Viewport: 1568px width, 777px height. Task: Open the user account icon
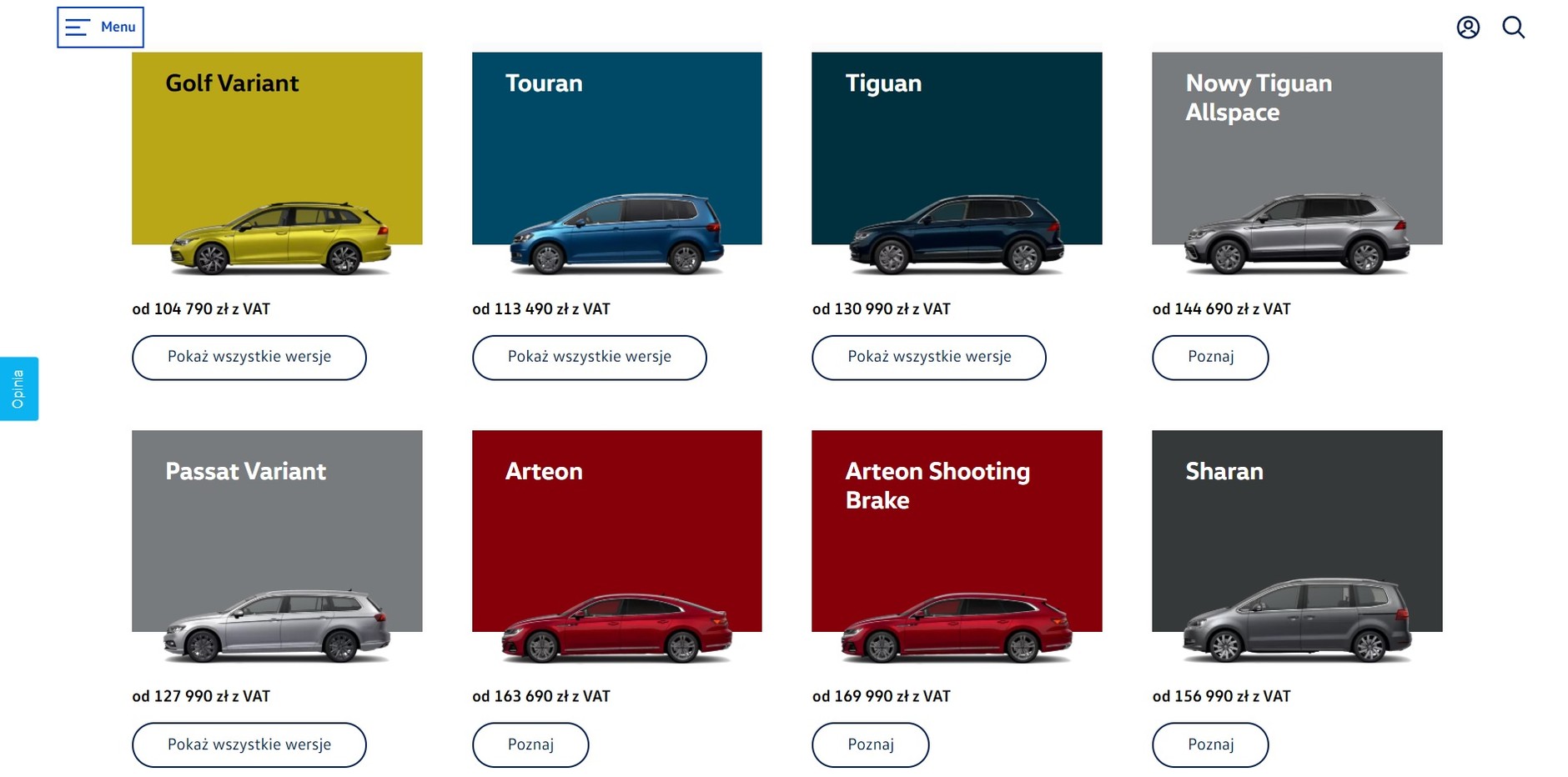point(1468,27)
